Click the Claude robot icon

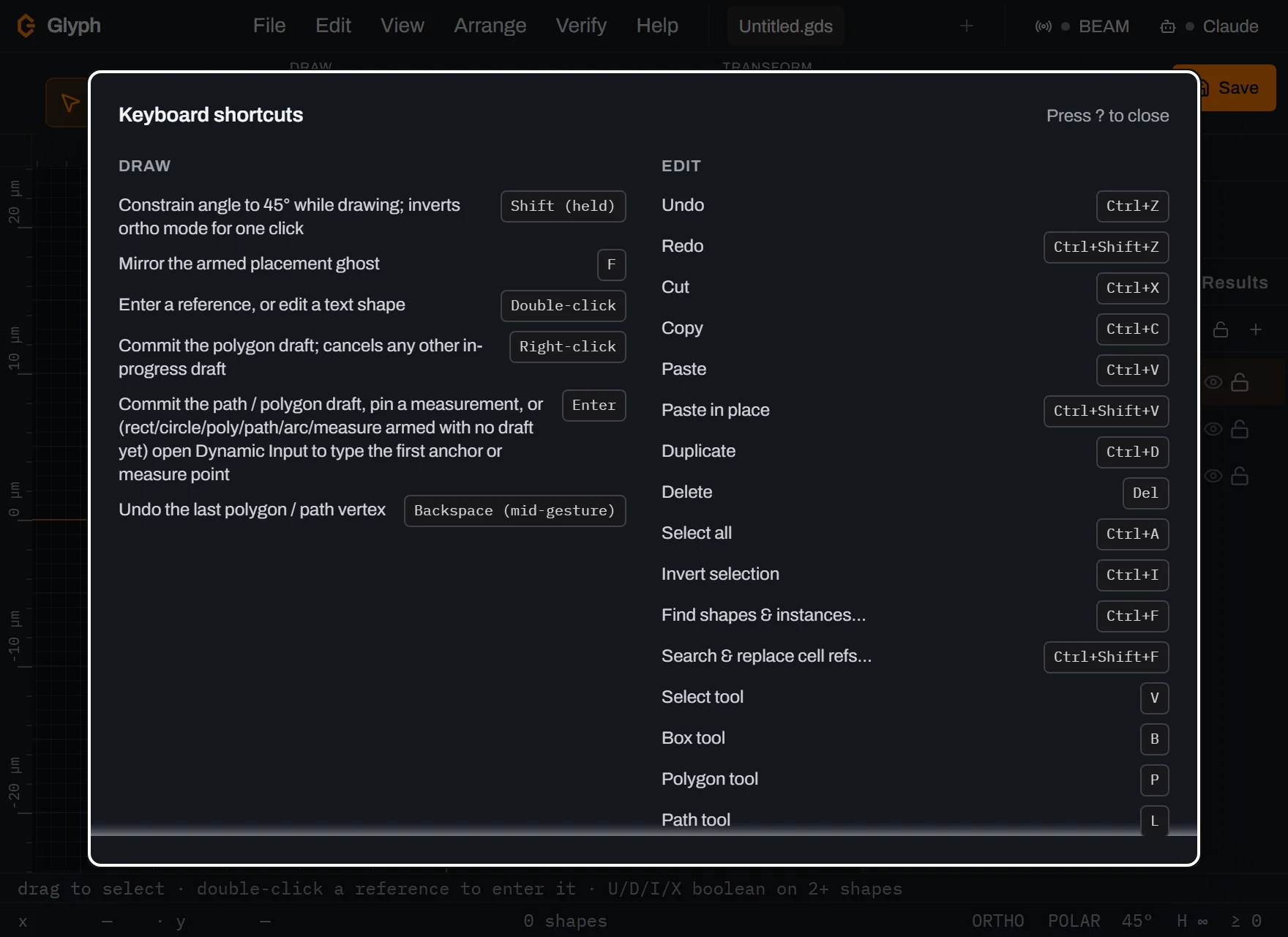[x=1168, y=26]
